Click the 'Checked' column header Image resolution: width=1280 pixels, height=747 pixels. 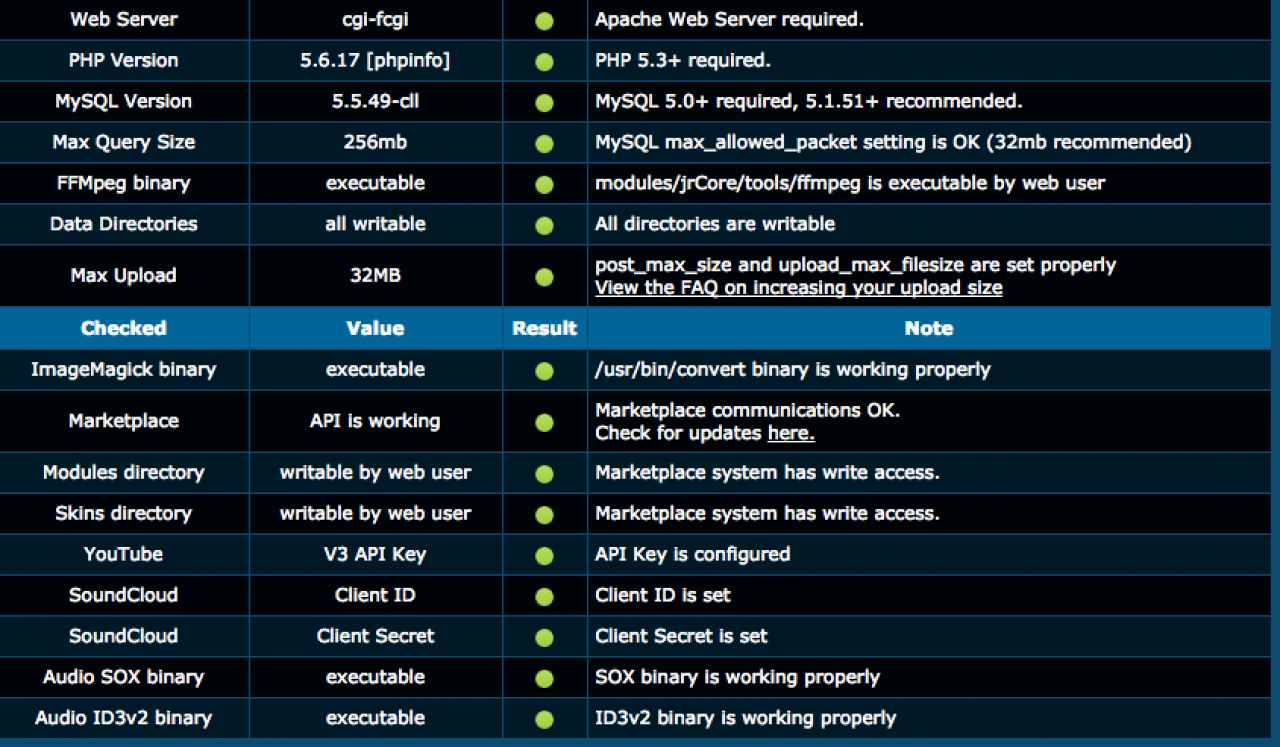[124, 328]
